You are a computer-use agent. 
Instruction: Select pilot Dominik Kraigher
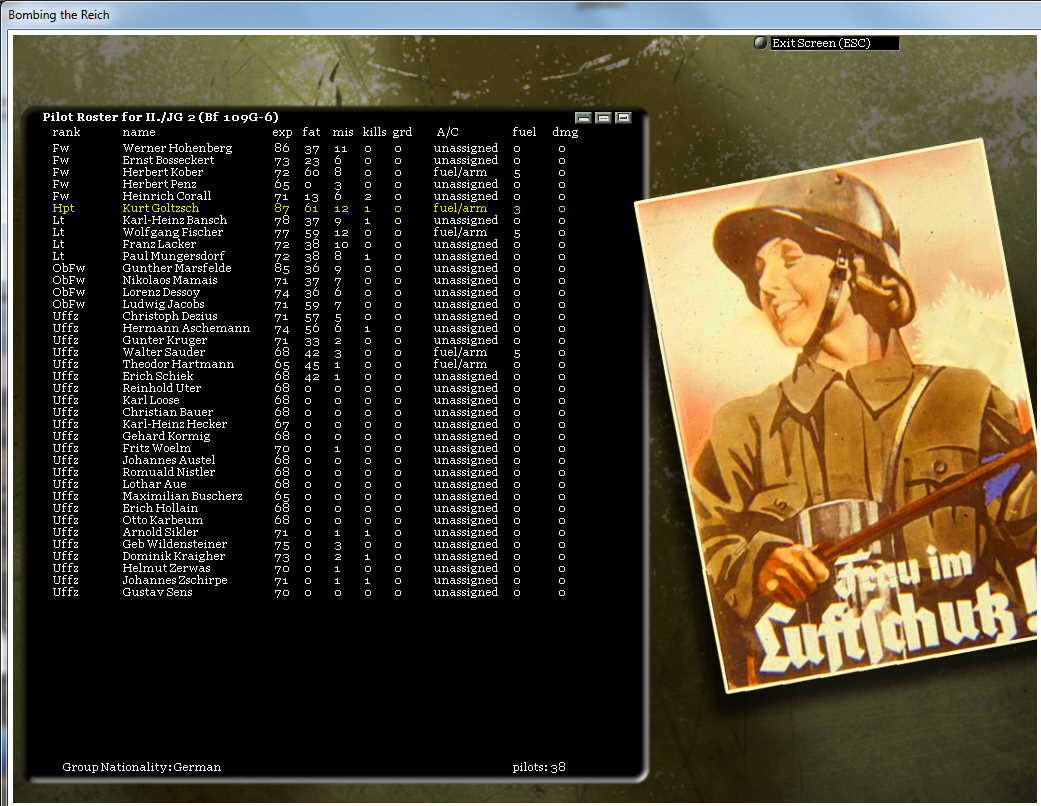point(173,555)
